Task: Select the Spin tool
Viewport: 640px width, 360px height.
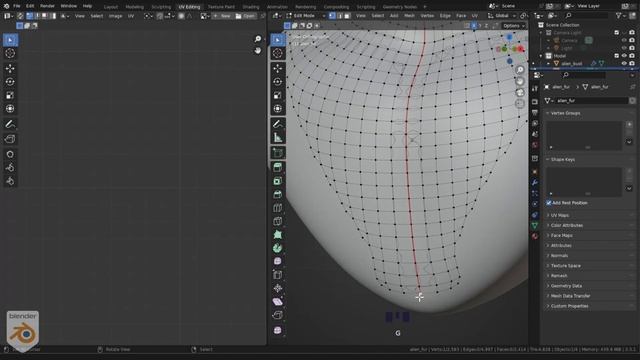Action: tap(278, 248)
